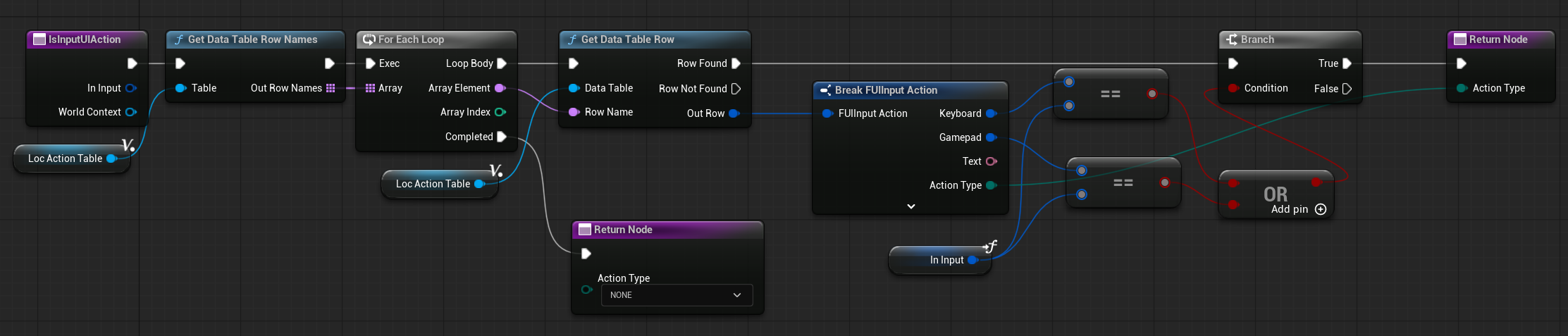The height and width of the screenshot is (336, 1568).
Task: Click the Out Row output pin
Action: pos(734,113)
